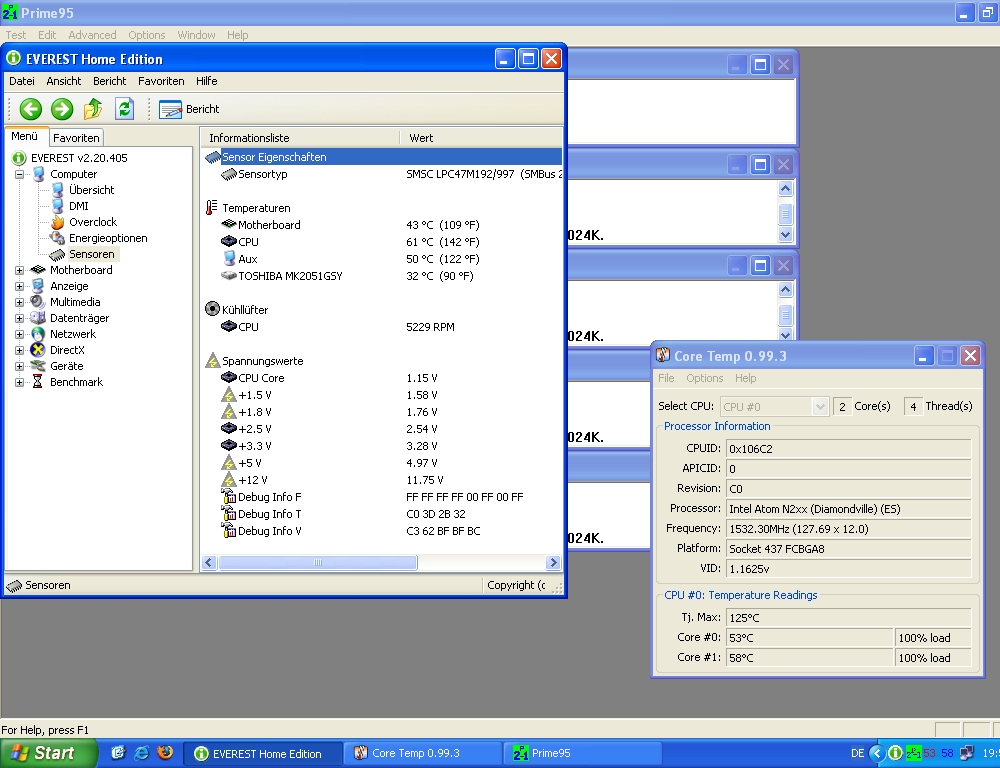Click the Datenträger icon in the tree
The height and width of the screenshot is (768, 1000).
(38, 318)
